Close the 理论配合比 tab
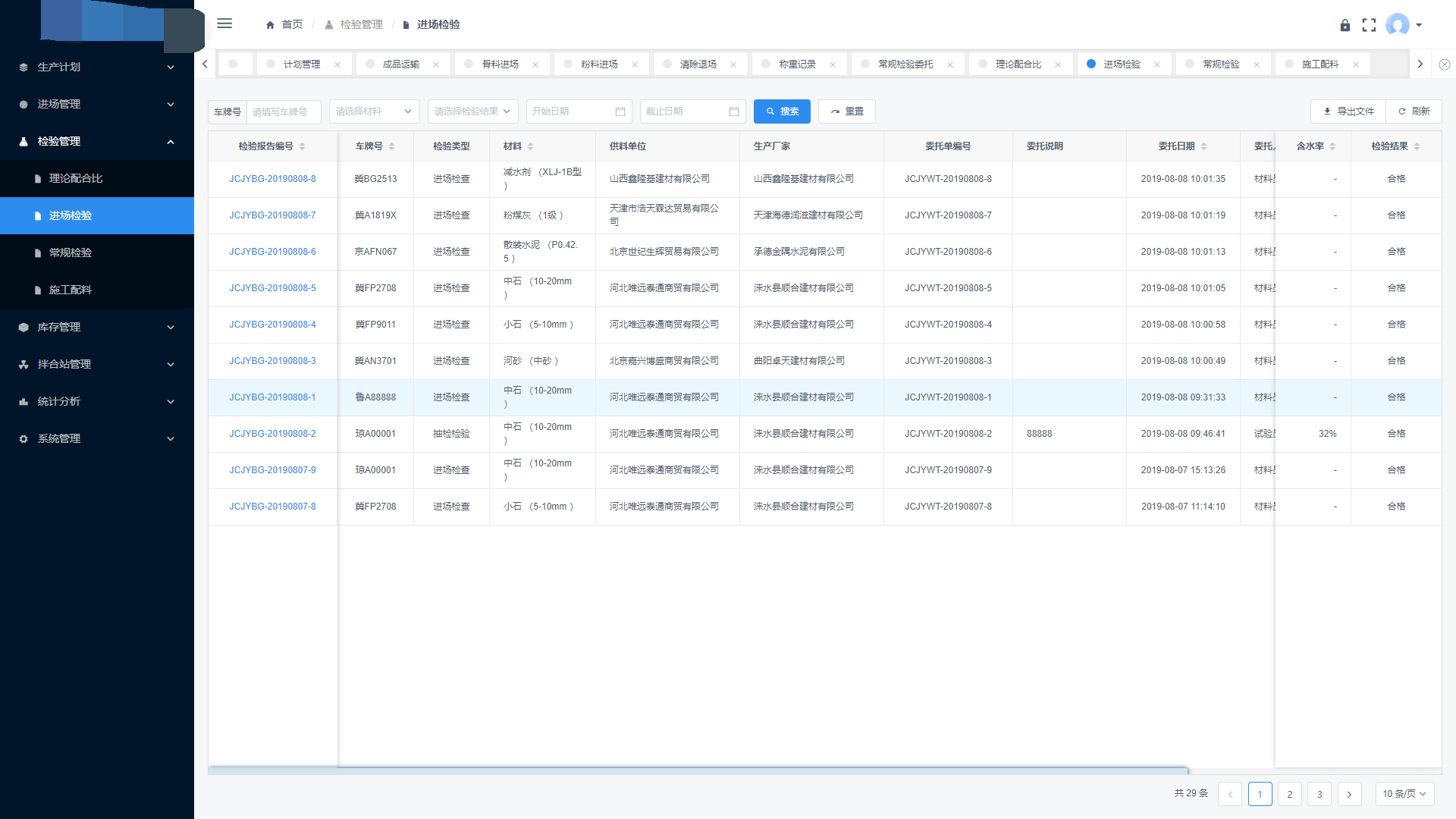This screenshot has width=1456, height=819. (x=1058, y=64)
